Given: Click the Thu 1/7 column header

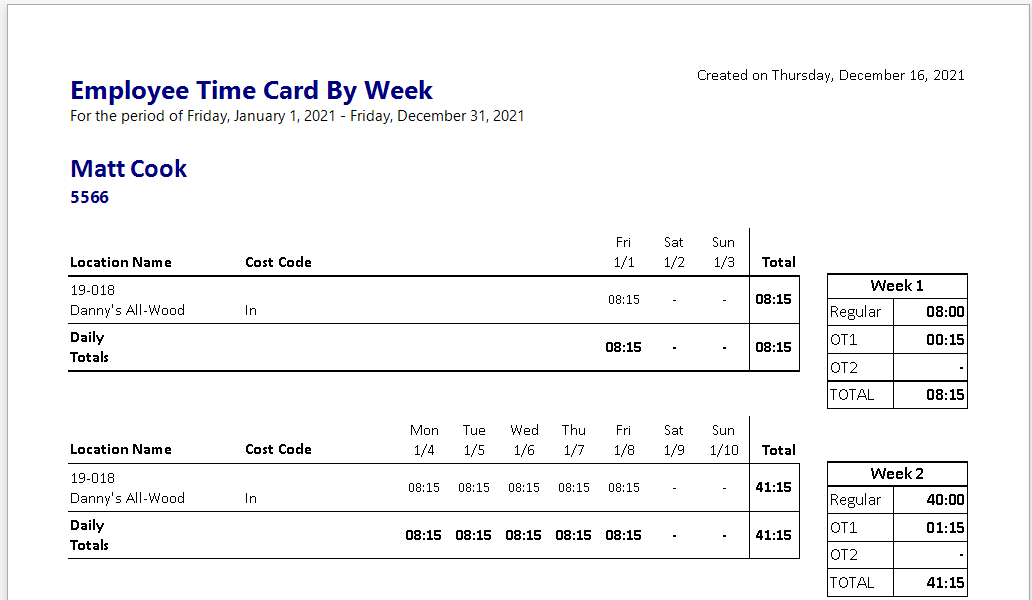Looking at the screenshot, I should click(574, 440).
